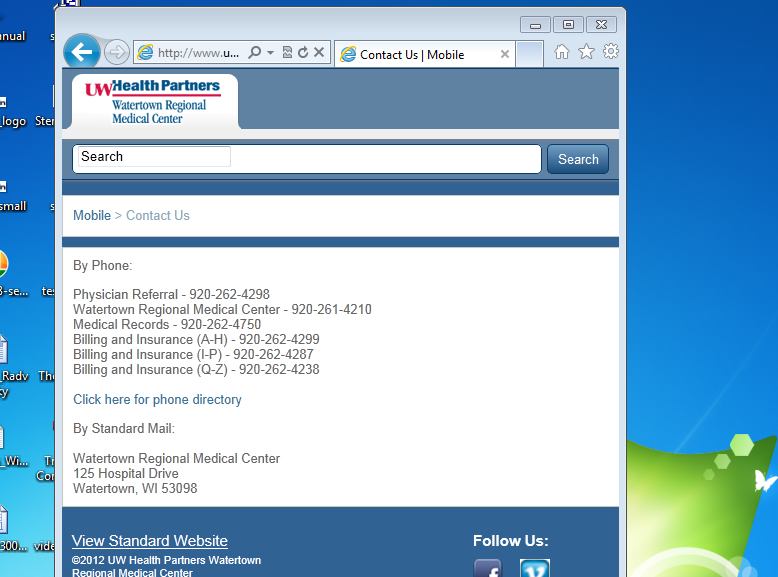Click the Mobile breadcrumb link

[92, 215]
